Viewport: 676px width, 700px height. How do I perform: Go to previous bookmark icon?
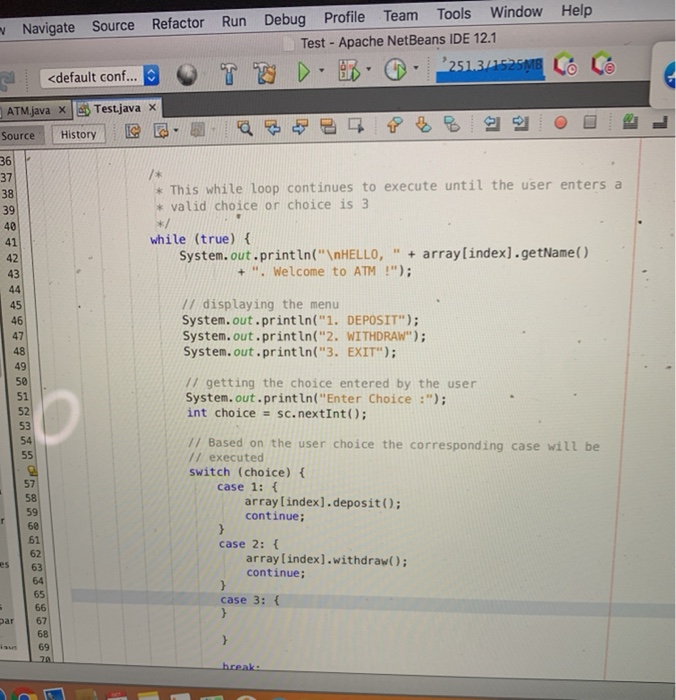(394, 125)
